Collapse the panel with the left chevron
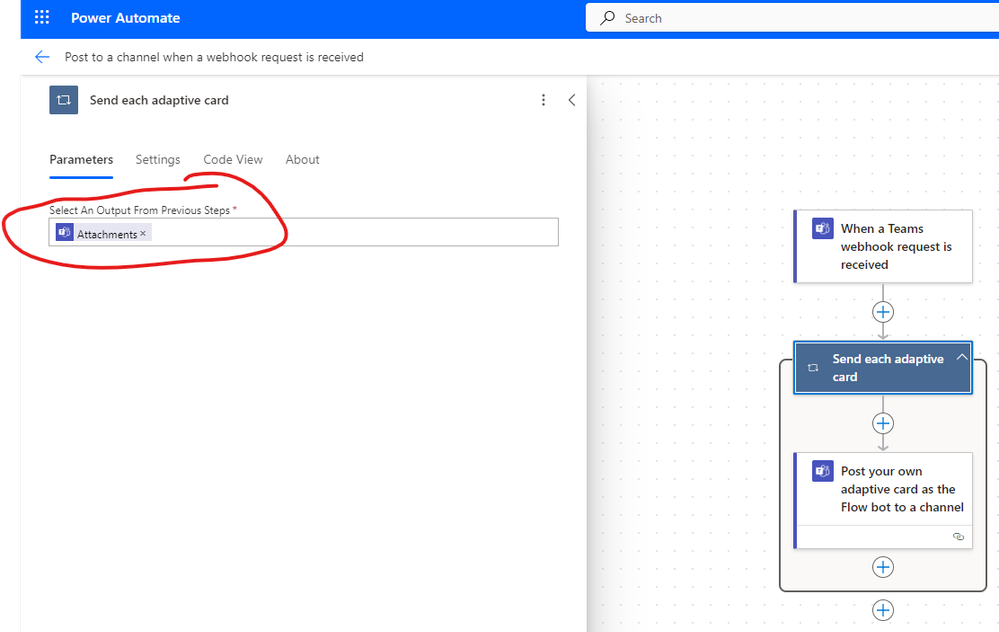 (x=571, y=100)
